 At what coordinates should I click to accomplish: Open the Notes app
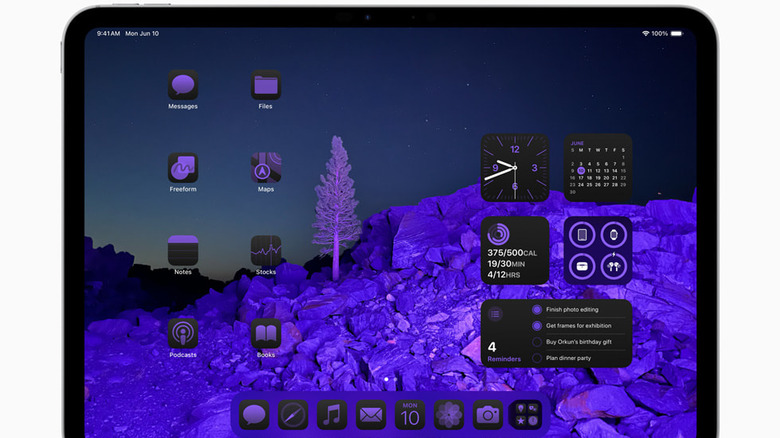182,251
